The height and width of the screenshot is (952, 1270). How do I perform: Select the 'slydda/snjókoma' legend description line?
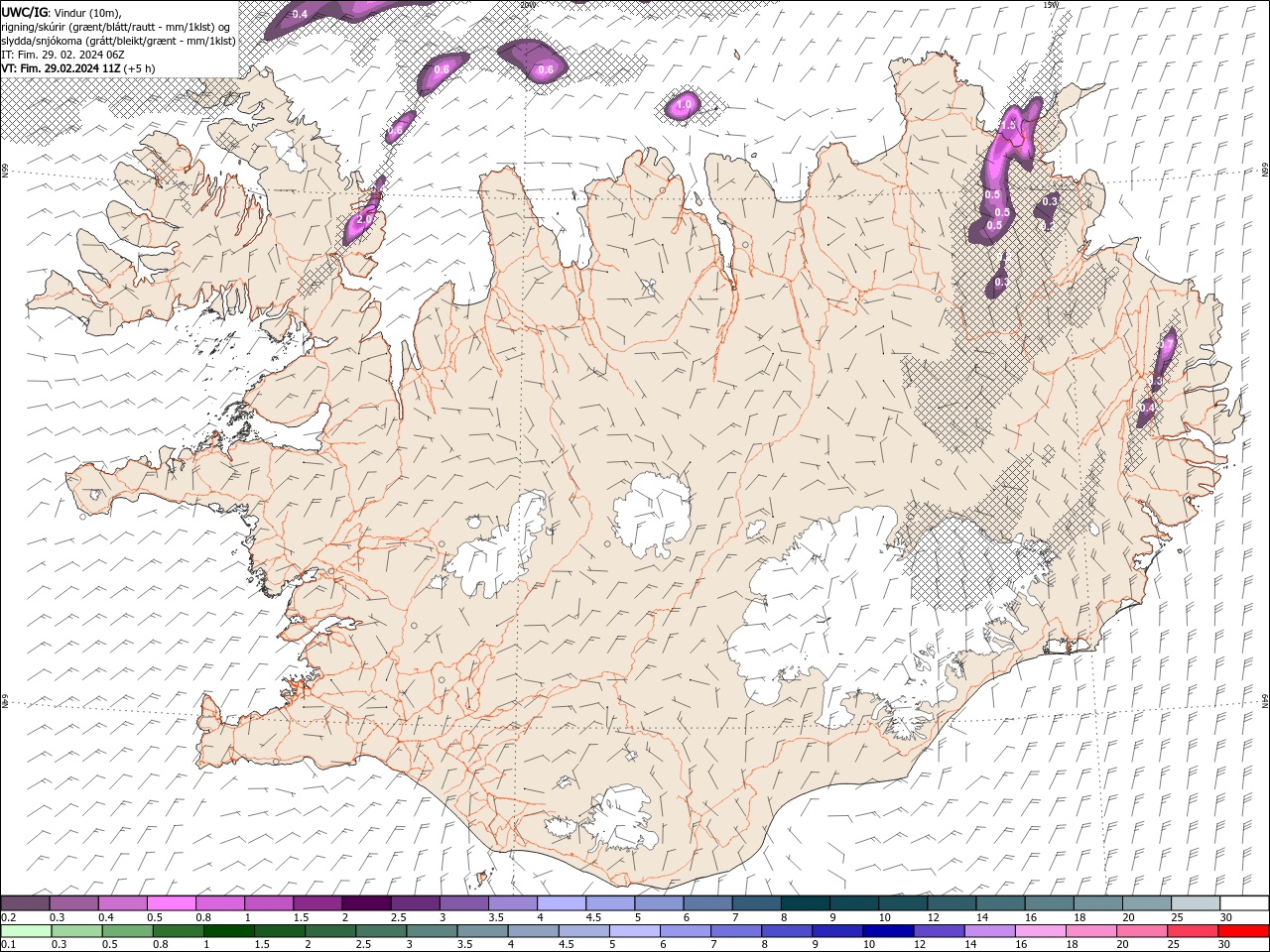point(118,41)
